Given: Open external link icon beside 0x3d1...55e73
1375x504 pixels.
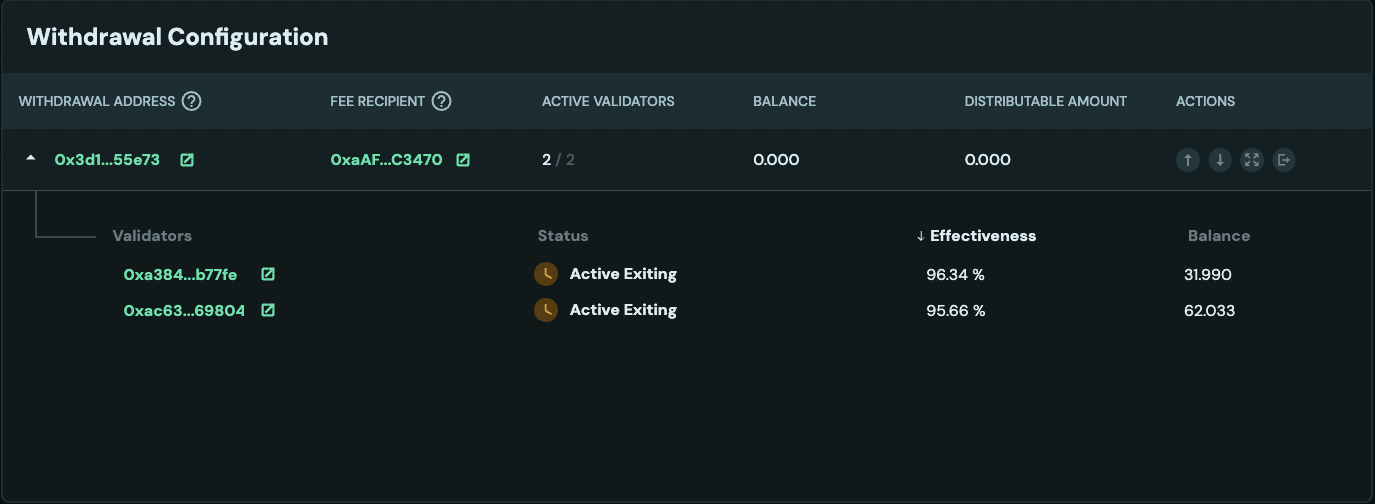Looking at the screenshot, I should (187, 160).
